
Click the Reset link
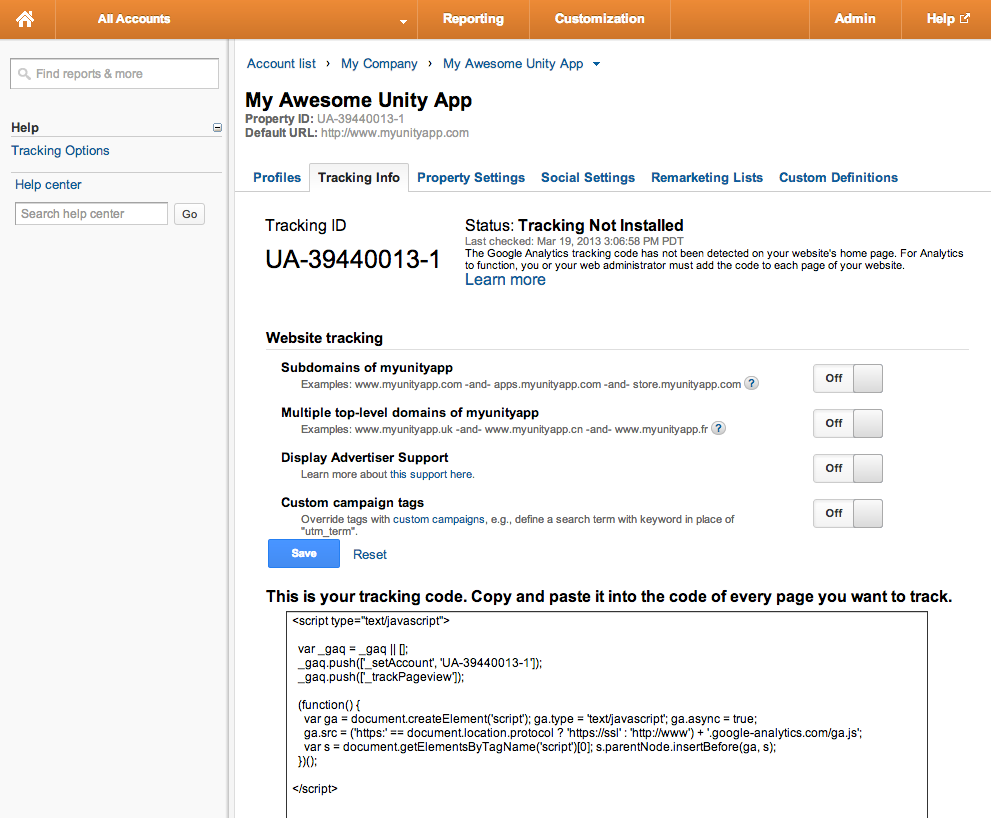pos(370,554)
